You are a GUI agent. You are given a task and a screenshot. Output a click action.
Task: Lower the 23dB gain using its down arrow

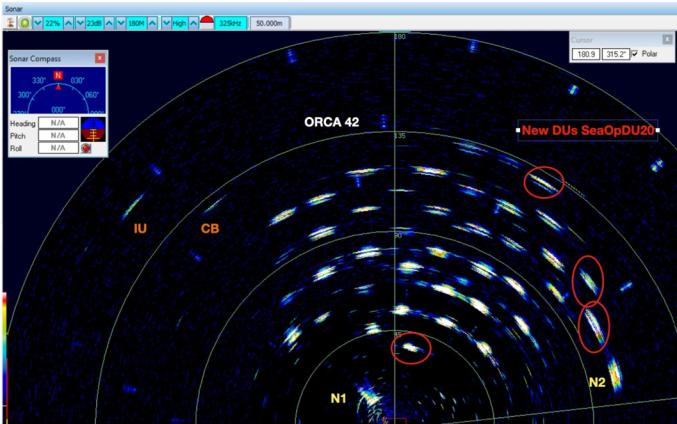point(80,23)
